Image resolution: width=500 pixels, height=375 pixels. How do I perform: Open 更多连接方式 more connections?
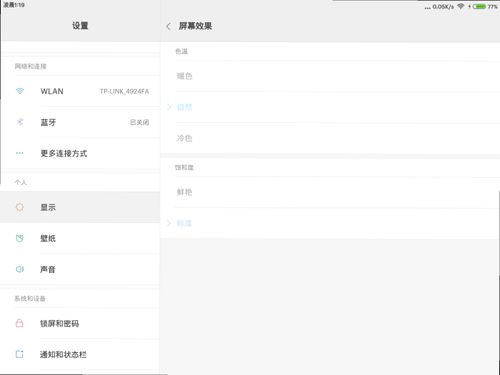pos(80,153)
